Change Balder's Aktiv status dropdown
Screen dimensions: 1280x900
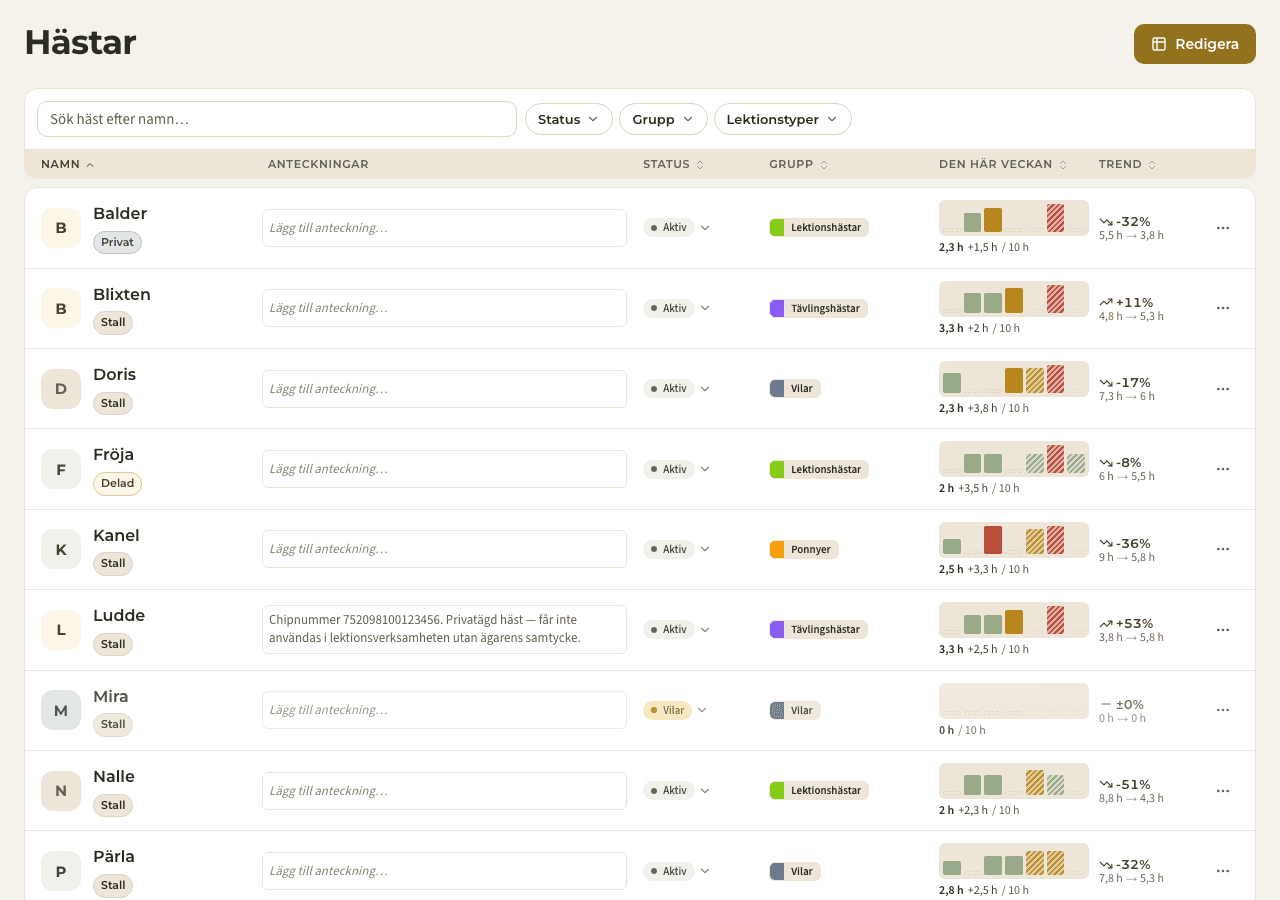677,228
